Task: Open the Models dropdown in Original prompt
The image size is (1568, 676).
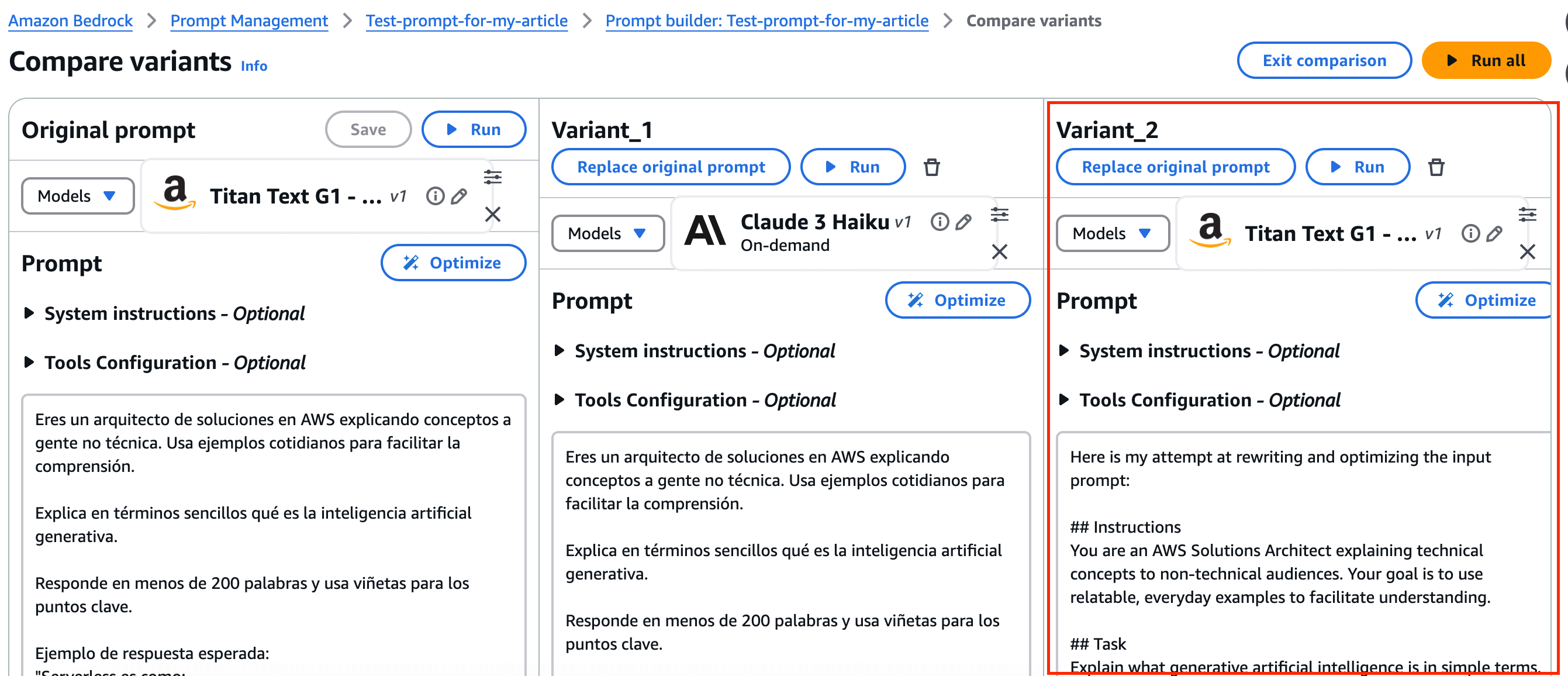Action: coord(77,196)
